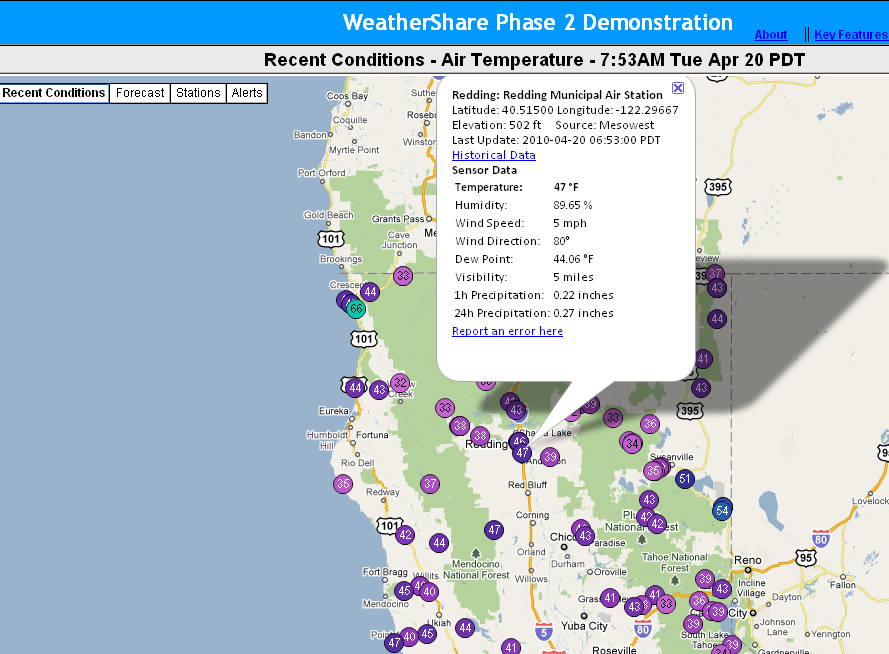Select the Alerts tab
889x654 pixels.
pos(247,93)
